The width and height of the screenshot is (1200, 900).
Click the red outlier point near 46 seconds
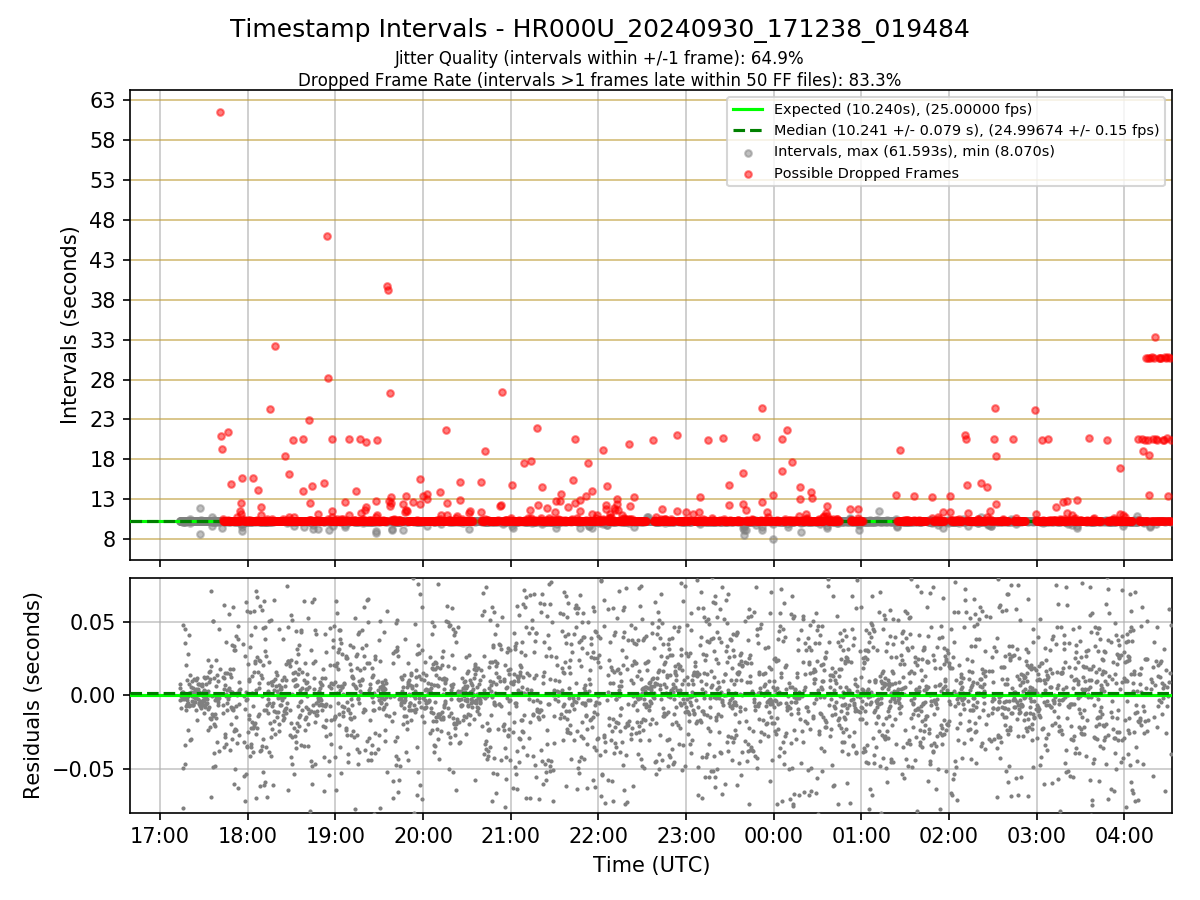tap(327, 236)
